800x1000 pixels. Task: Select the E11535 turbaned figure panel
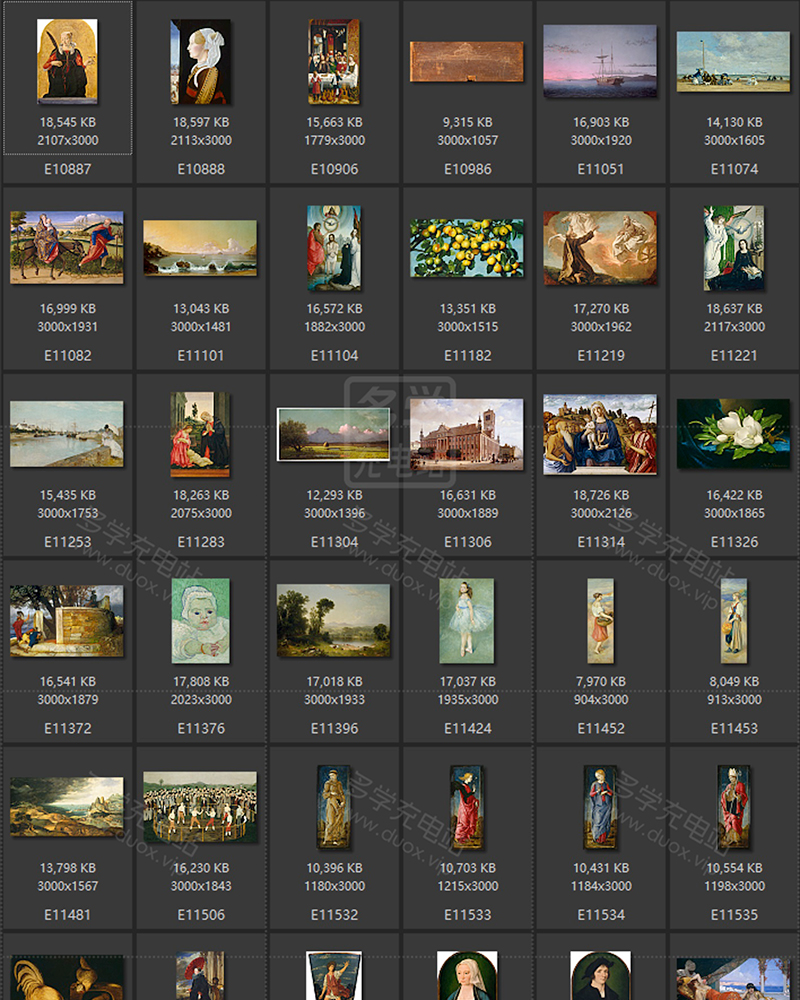click(733, 807)
